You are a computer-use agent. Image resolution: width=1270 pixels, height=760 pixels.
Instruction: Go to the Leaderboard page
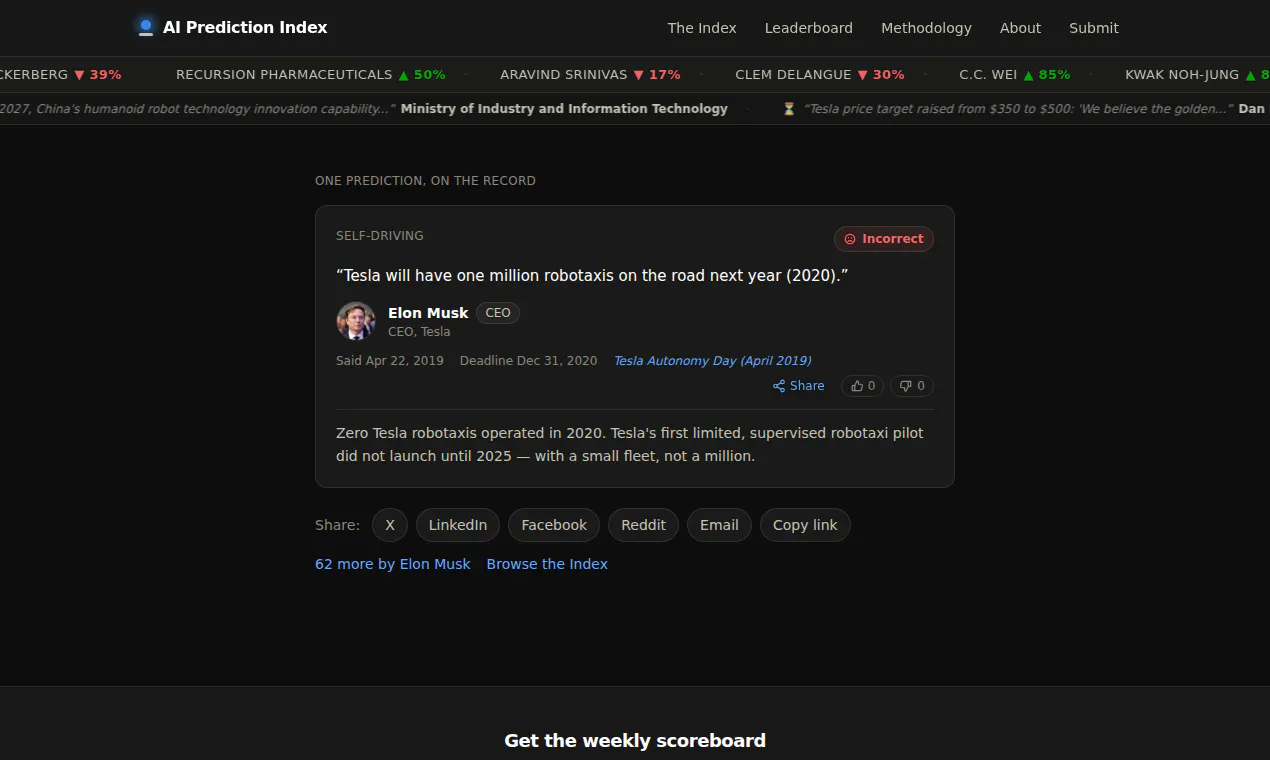(809, 28)
